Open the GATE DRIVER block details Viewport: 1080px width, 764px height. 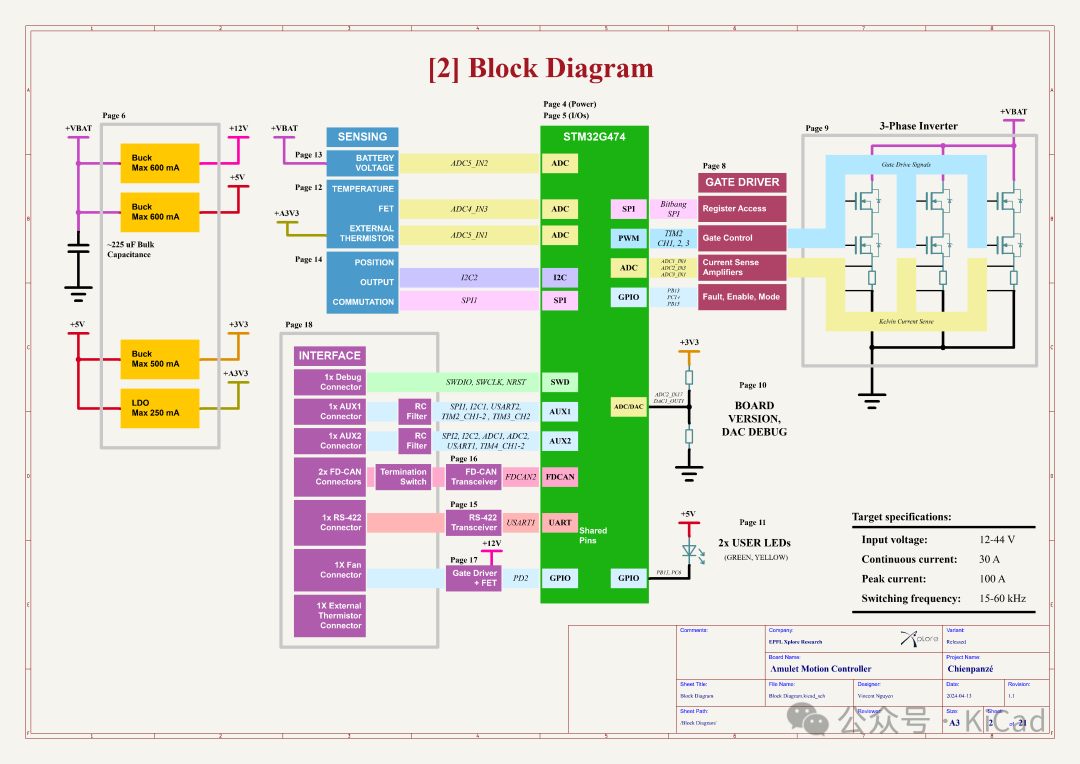tap(741, 182)
